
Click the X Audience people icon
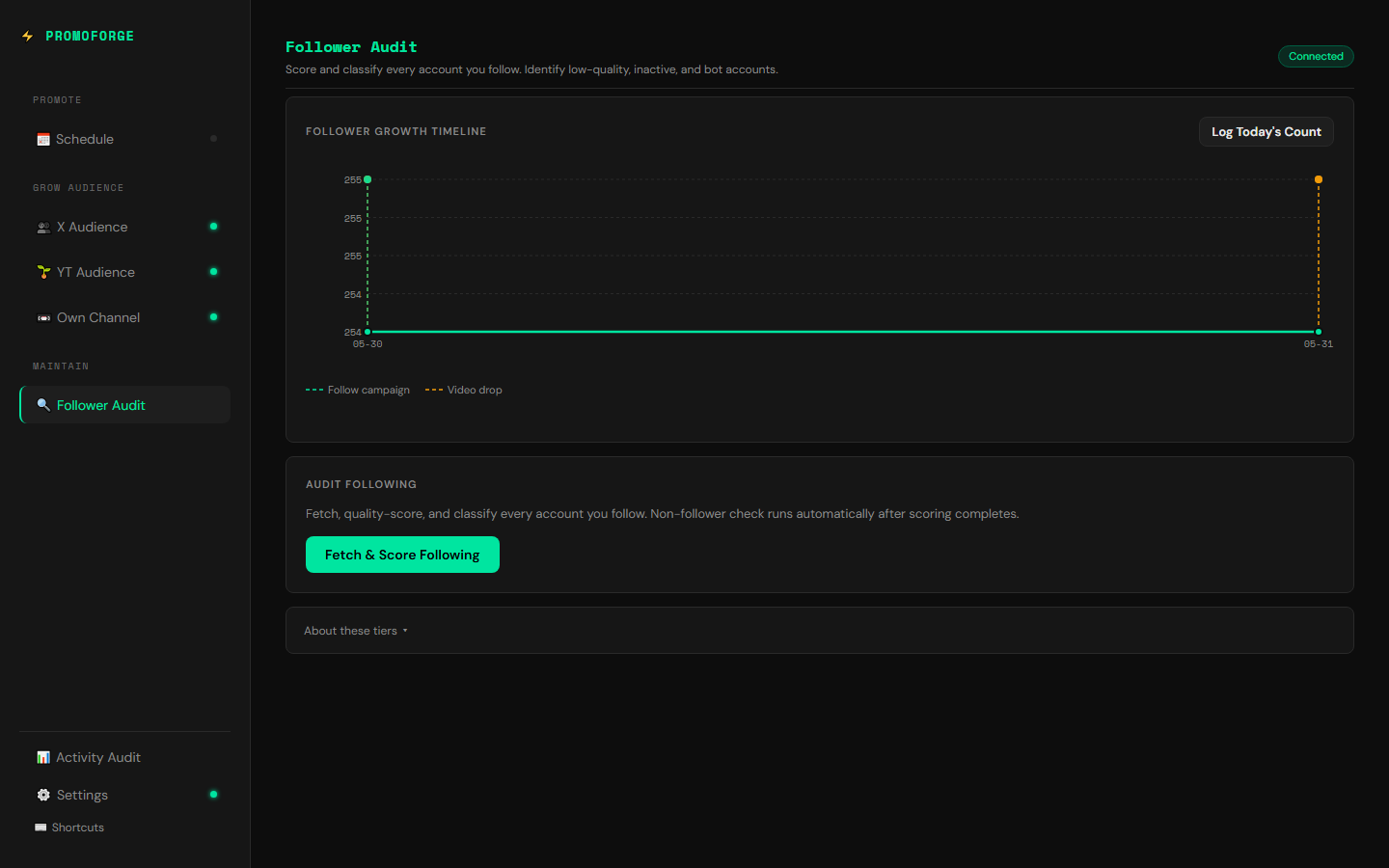coord(43,228)
